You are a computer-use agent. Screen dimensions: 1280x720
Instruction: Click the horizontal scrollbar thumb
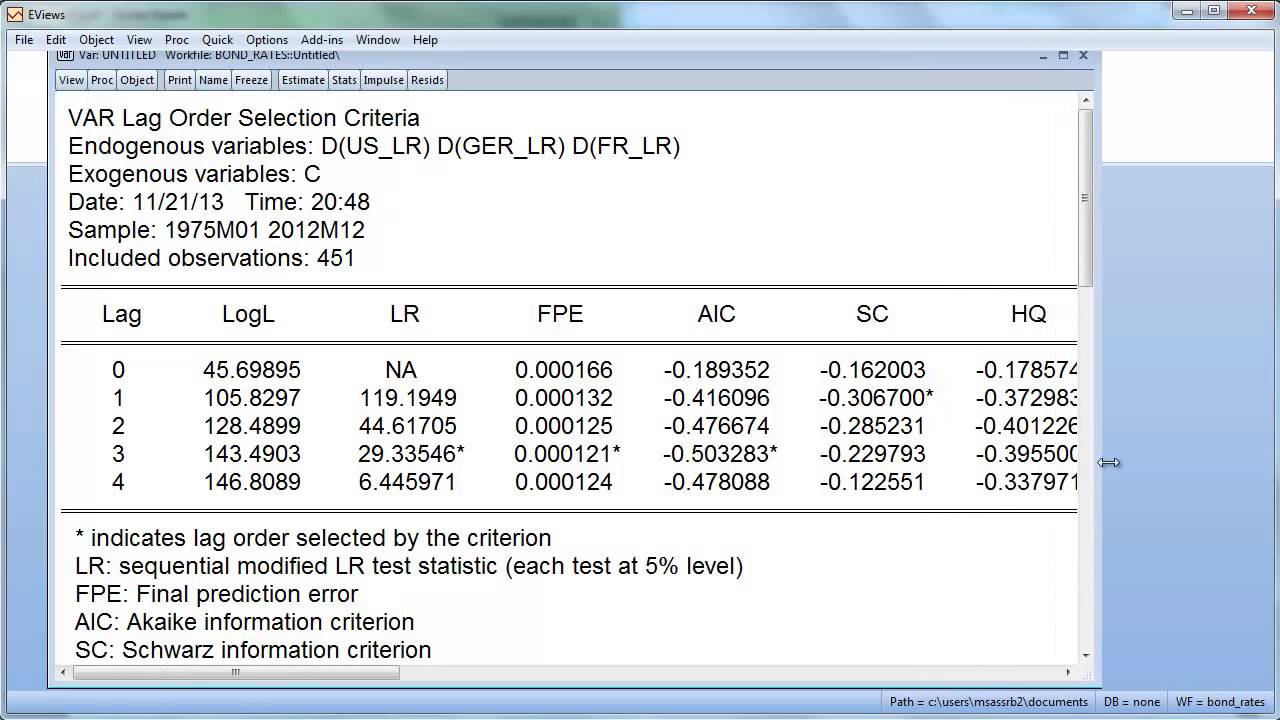coord(236,672)
